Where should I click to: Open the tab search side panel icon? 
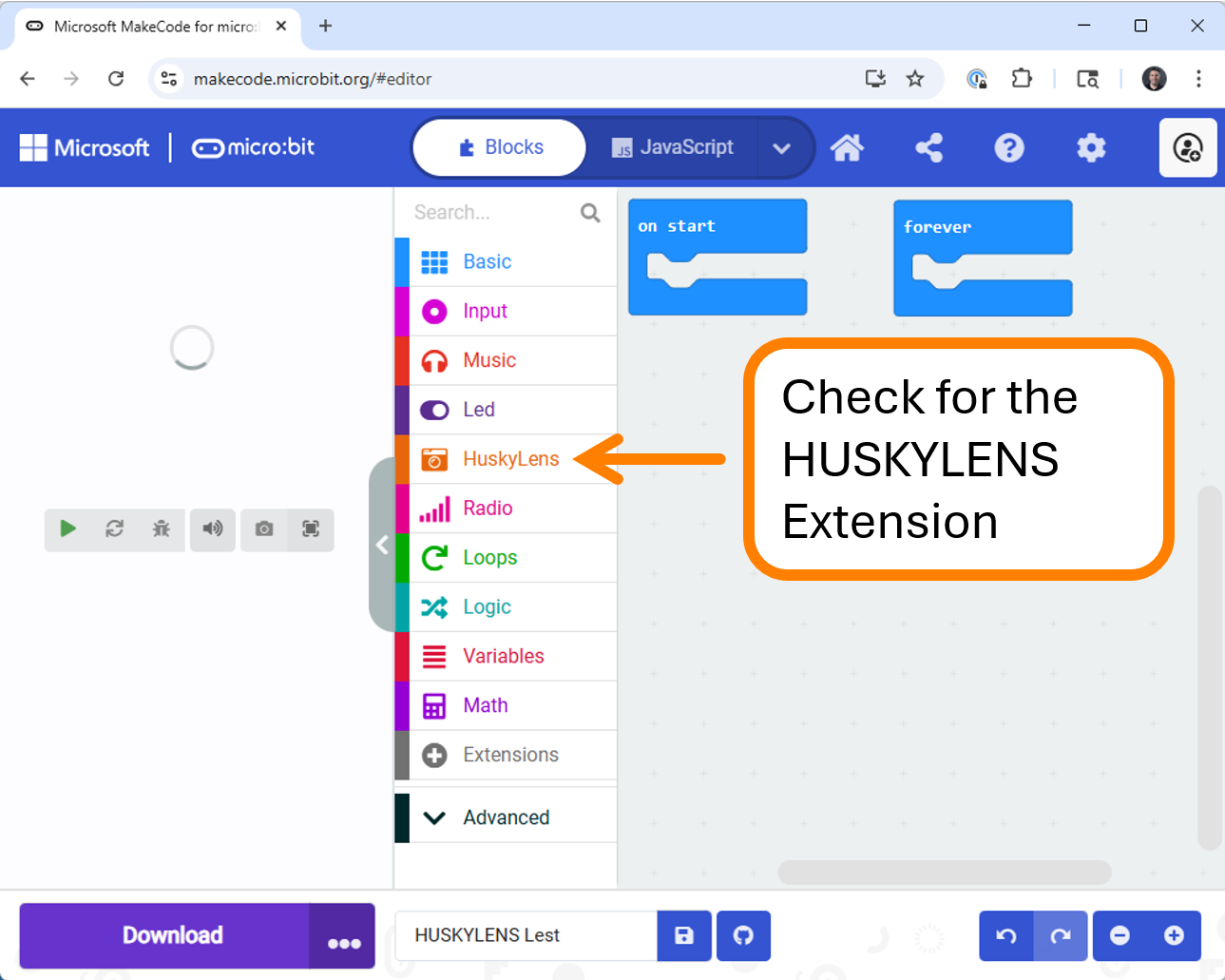click(1088, 79)
